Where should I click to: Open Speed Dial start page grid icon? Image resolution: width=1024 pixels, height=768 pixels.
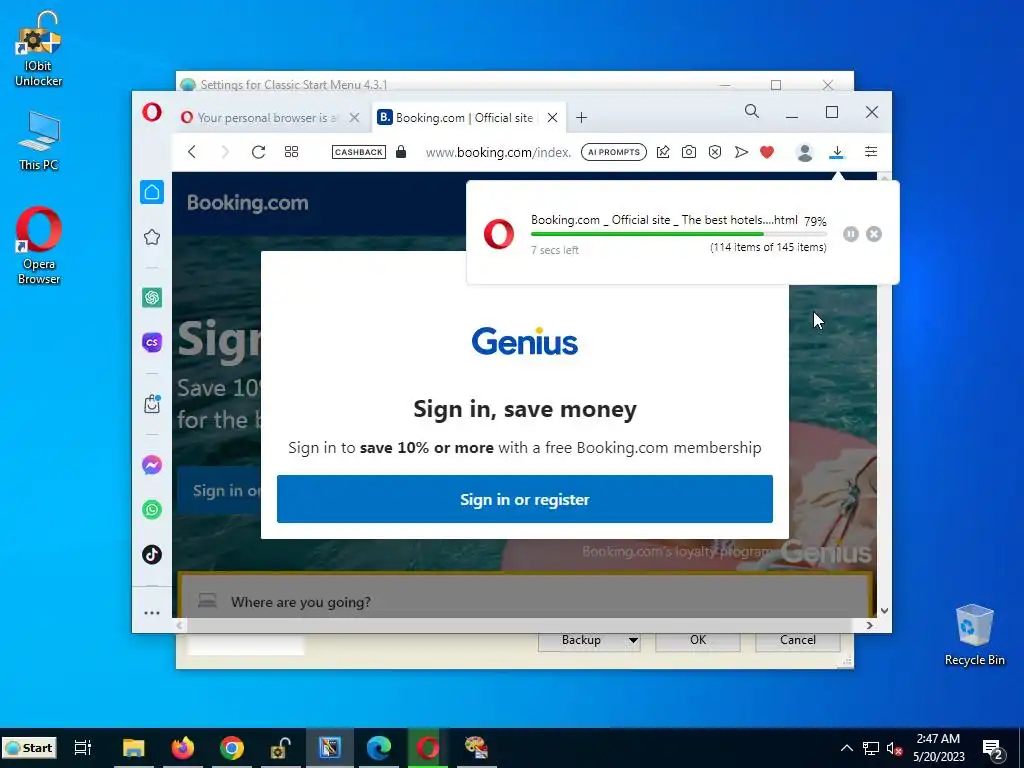click(x=291, y=152)
